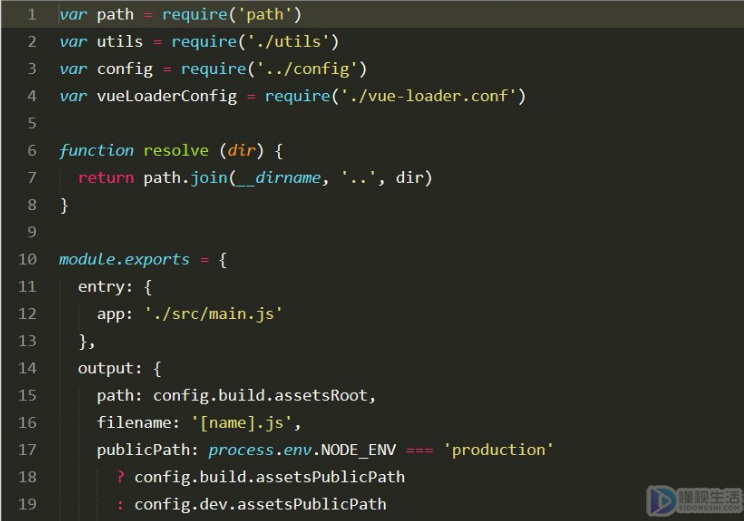
Task: Click the config variable name on line 3
Action: (x=125, y=69)
